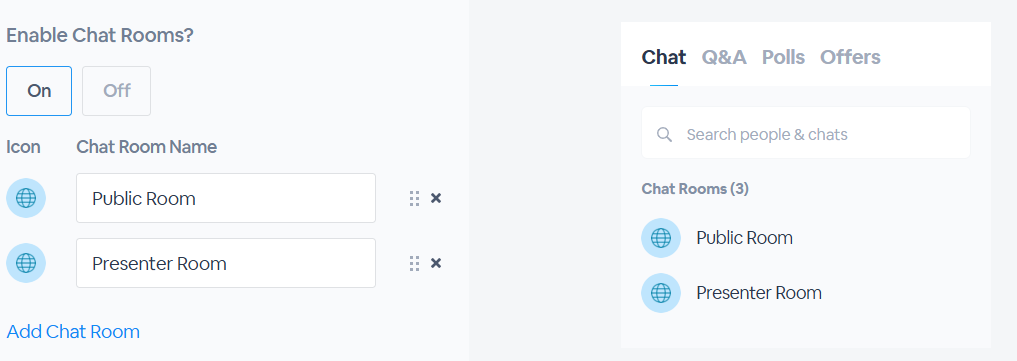Click Presenter Room globe icon in chat preview
1017x361 pixels.
[x=661, y=293]
